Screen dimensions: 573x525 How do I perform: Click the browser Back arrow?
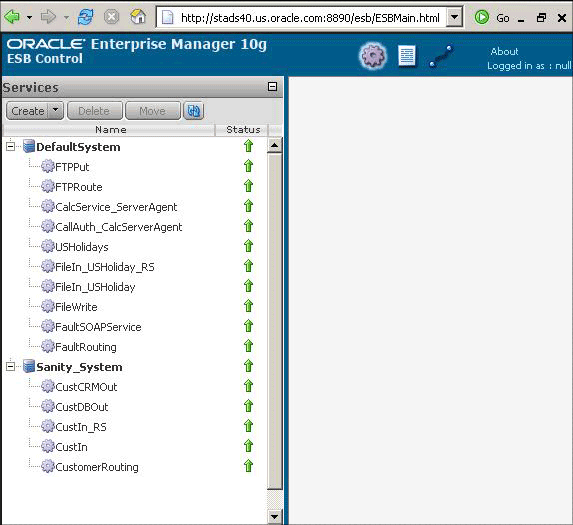(13, 17)
